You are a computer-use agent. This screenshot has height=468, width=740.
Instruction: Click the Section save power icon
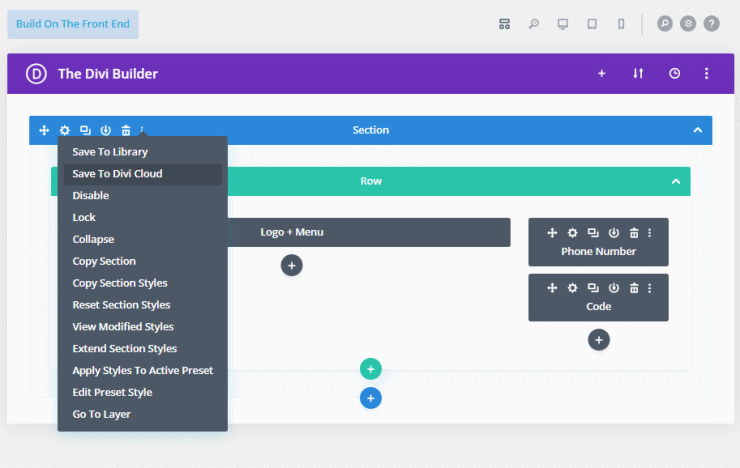(x=105, y=130)
